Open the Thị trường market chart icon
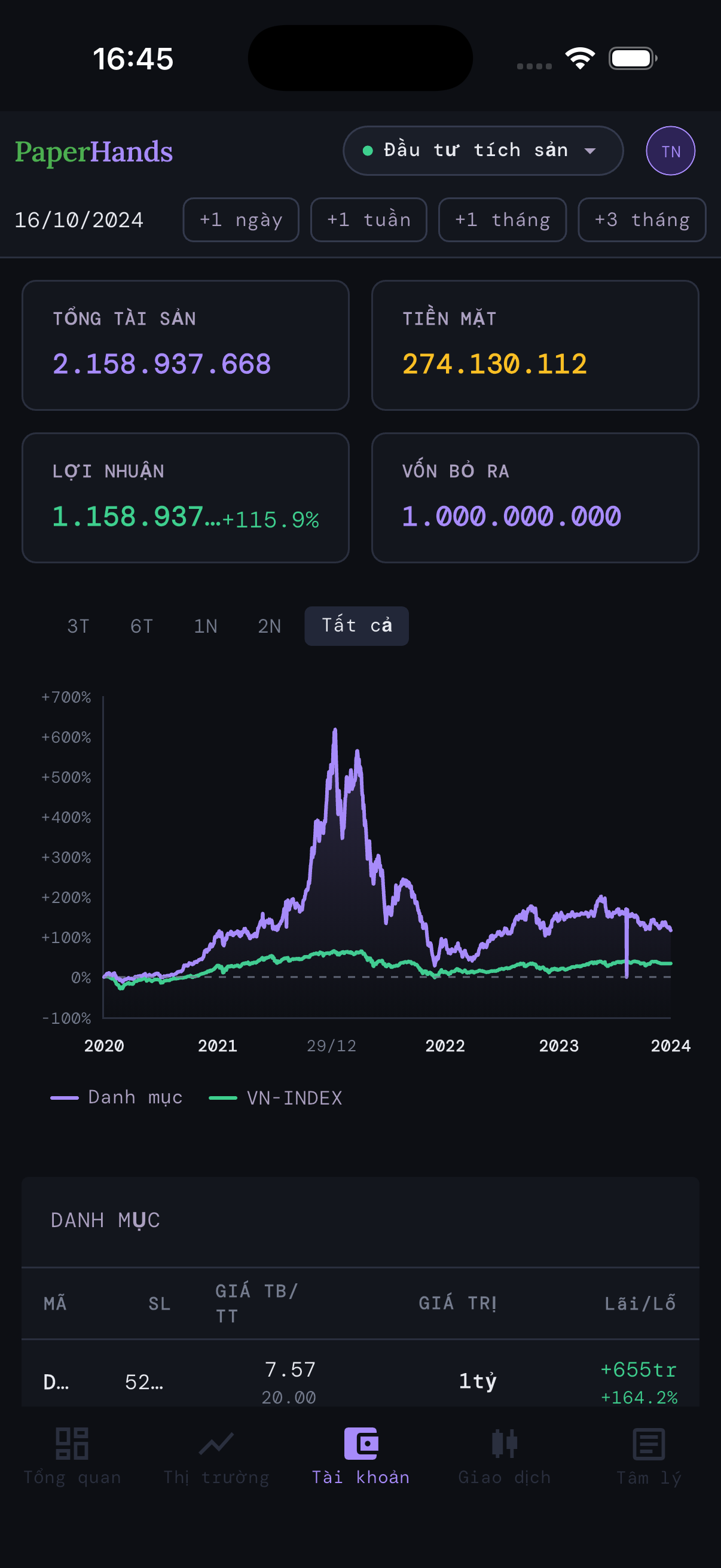This screenshot has width=721, height=1568. click(216, 1444)
